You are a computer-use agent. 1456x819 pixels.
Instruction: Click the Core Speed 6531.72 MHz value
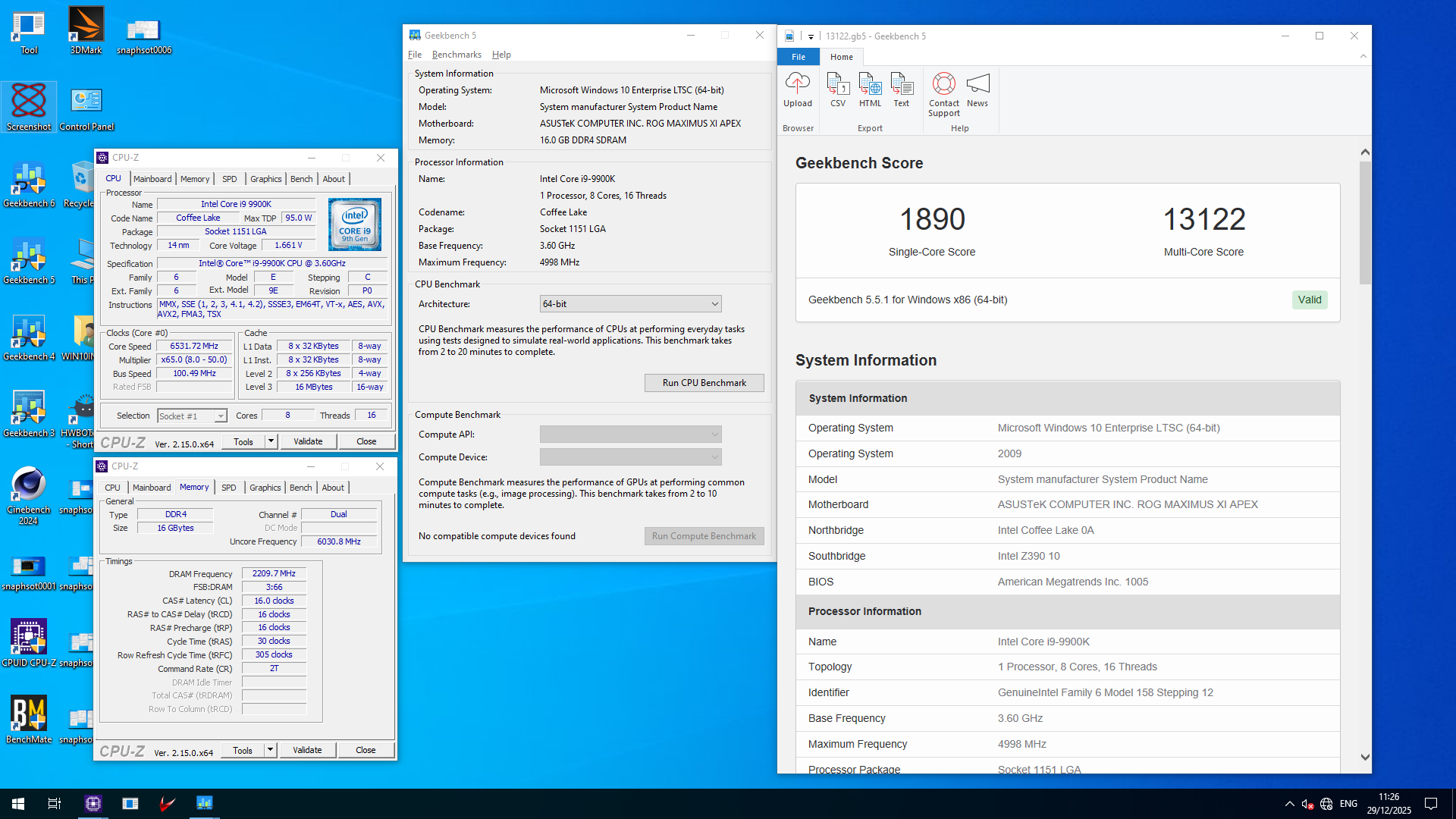coord(194,346)
